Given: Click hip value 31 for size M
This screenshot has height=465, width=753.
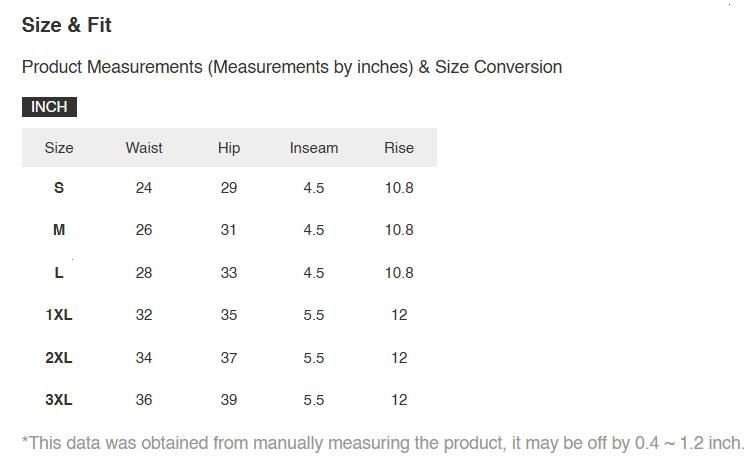Looking at the screenshot, I should click(229, 230).
